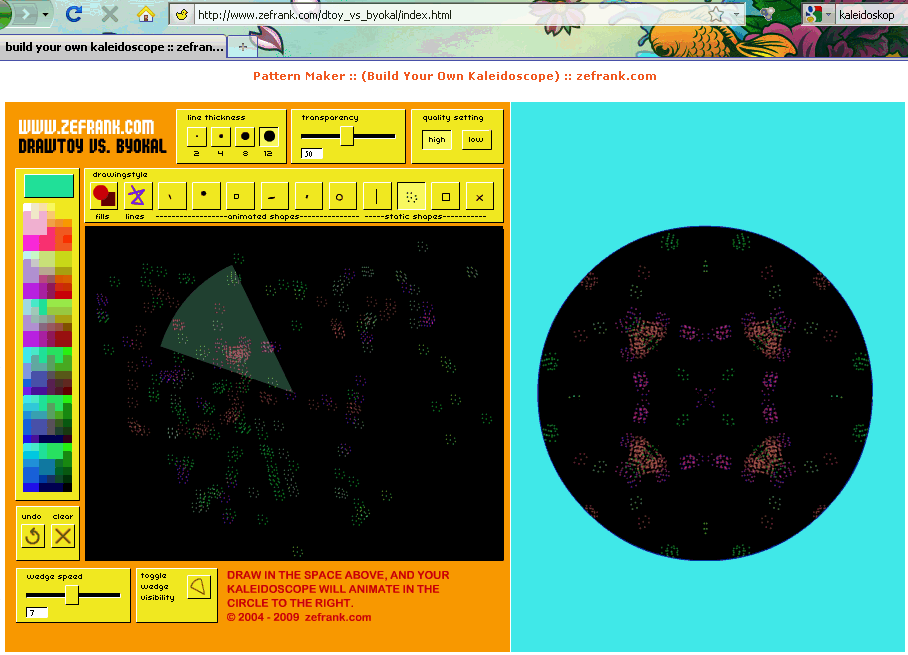The height and width of the screenshot is (655, 908).
Task: Open a new browser tab
Action: (243, 47)
